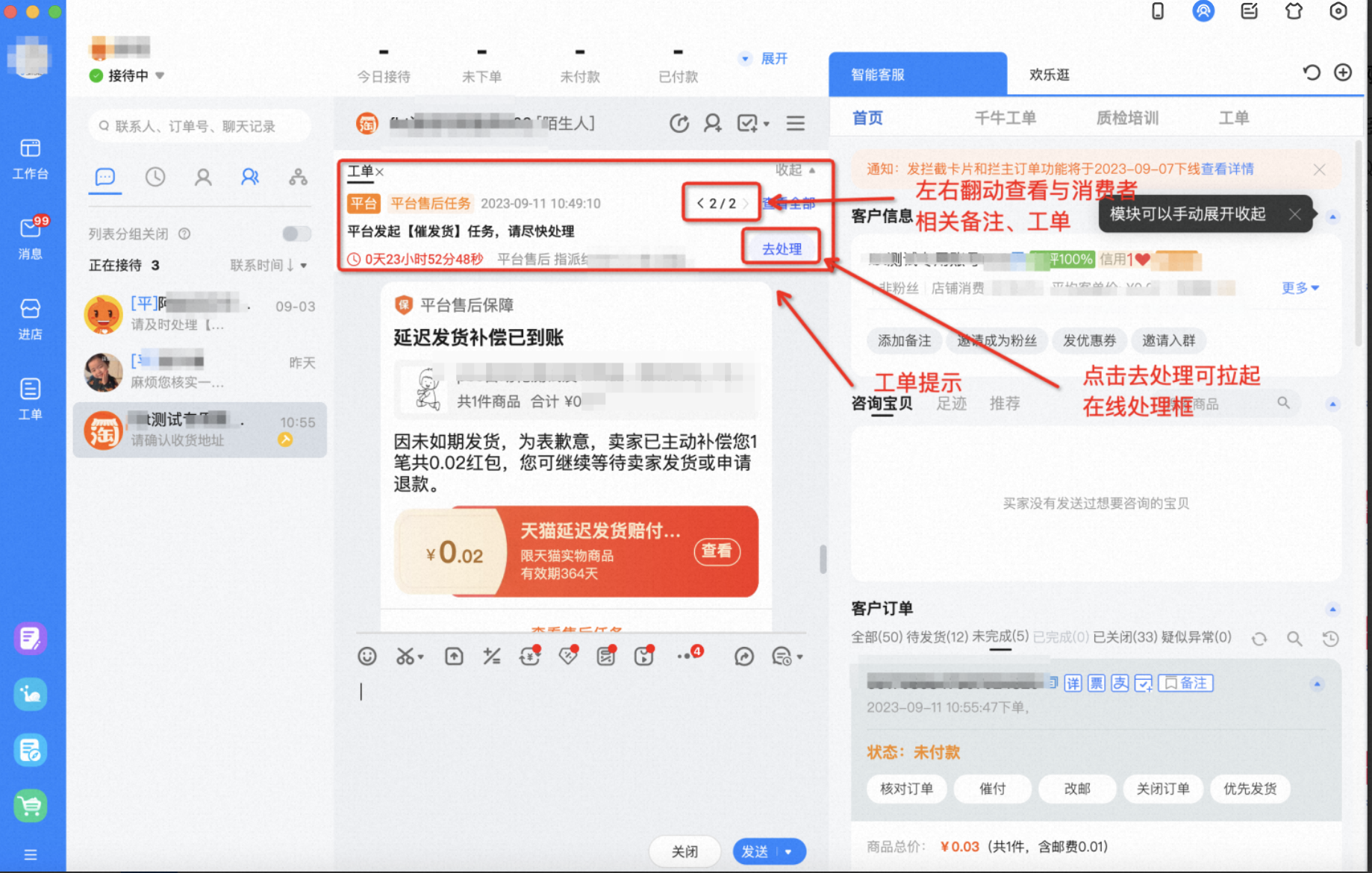Click the 备注 tag on the order
Viewport: 1372px width, 873px height.
(1185, 683)
